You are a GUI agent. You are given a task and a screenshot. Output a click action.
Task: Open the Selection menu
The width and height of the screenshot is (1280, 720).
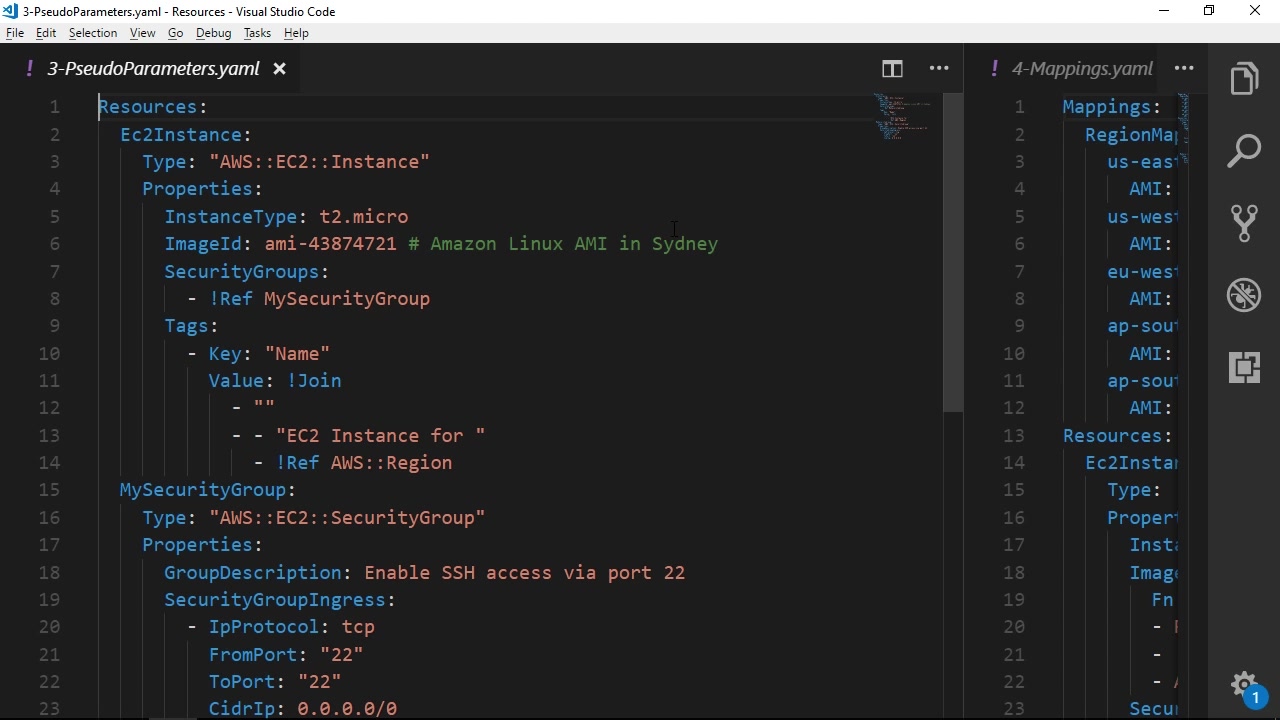[93, 33]
